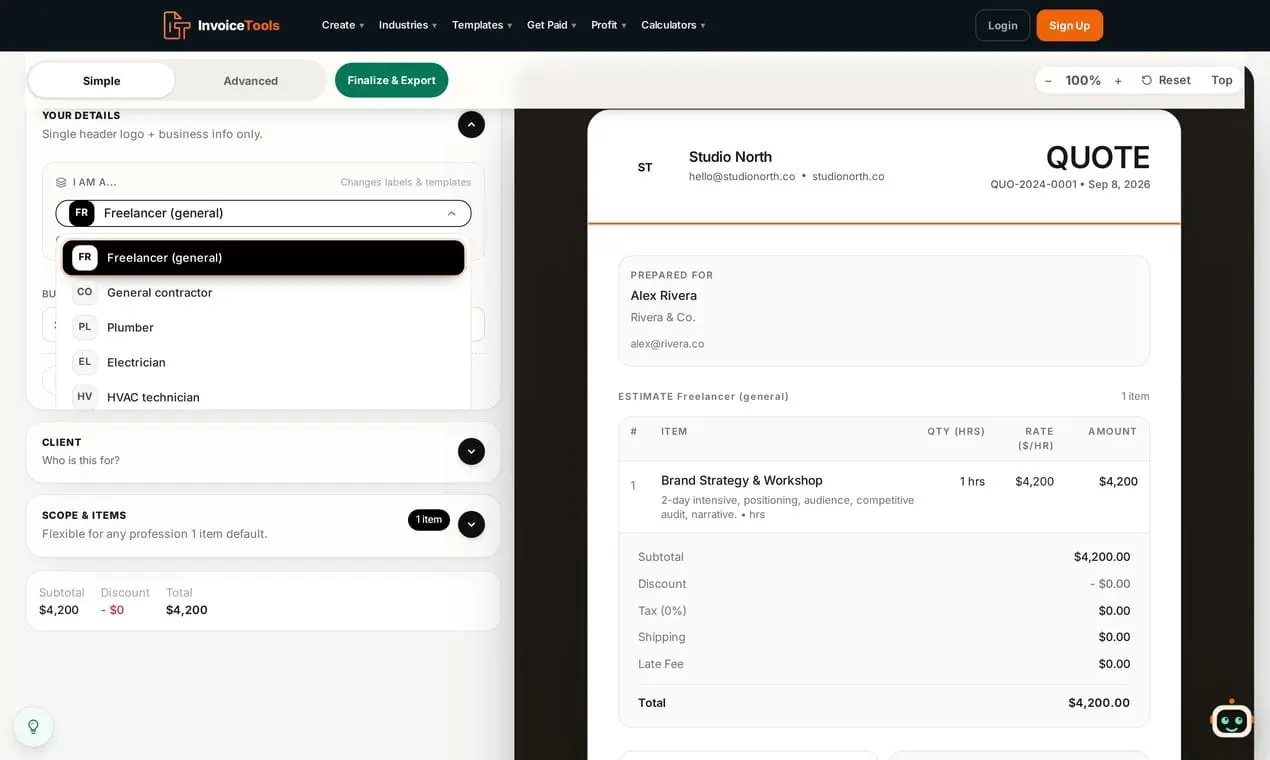Click hello@studionorth.co email text
Viewport: 1270px width, 760px height.
coord(742,176)
